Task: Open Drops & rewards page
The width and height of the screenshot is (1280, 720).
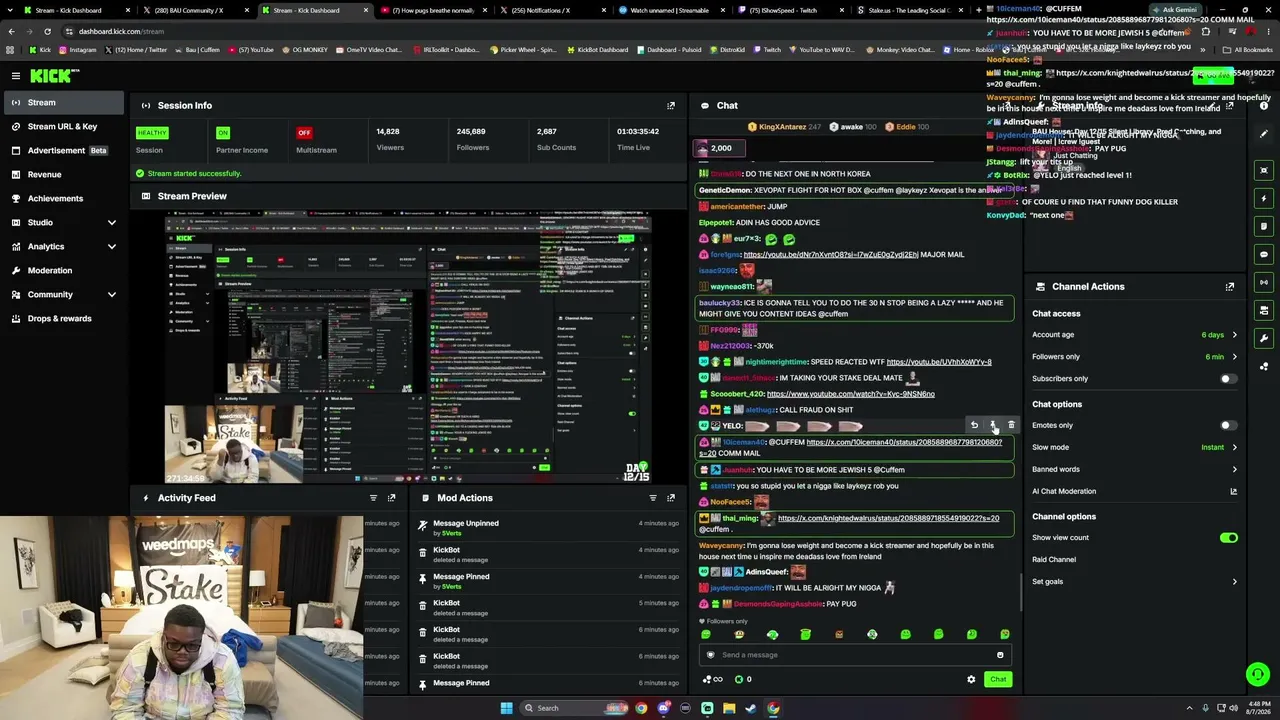Action: click(x=62, y=318)
